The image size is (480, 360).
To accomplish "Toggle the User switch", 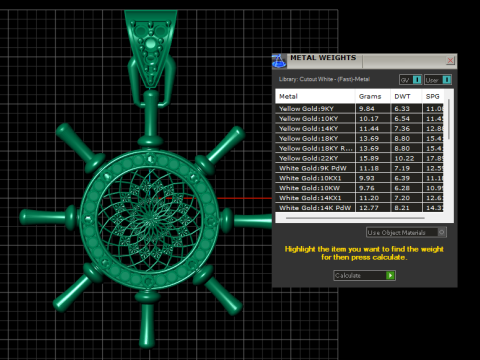I will tap(438, 80).
